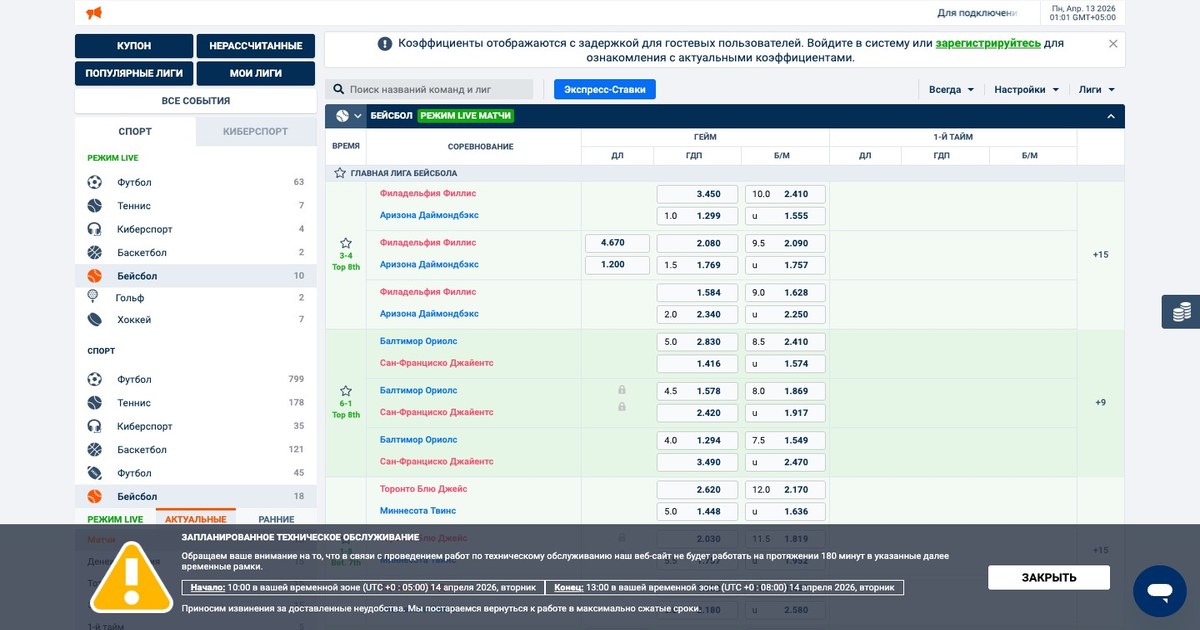Screen dimensions: 1200x630
Task: Open the coin stack widget icon
Action: pyautogui.click(x=1181, y=312)
